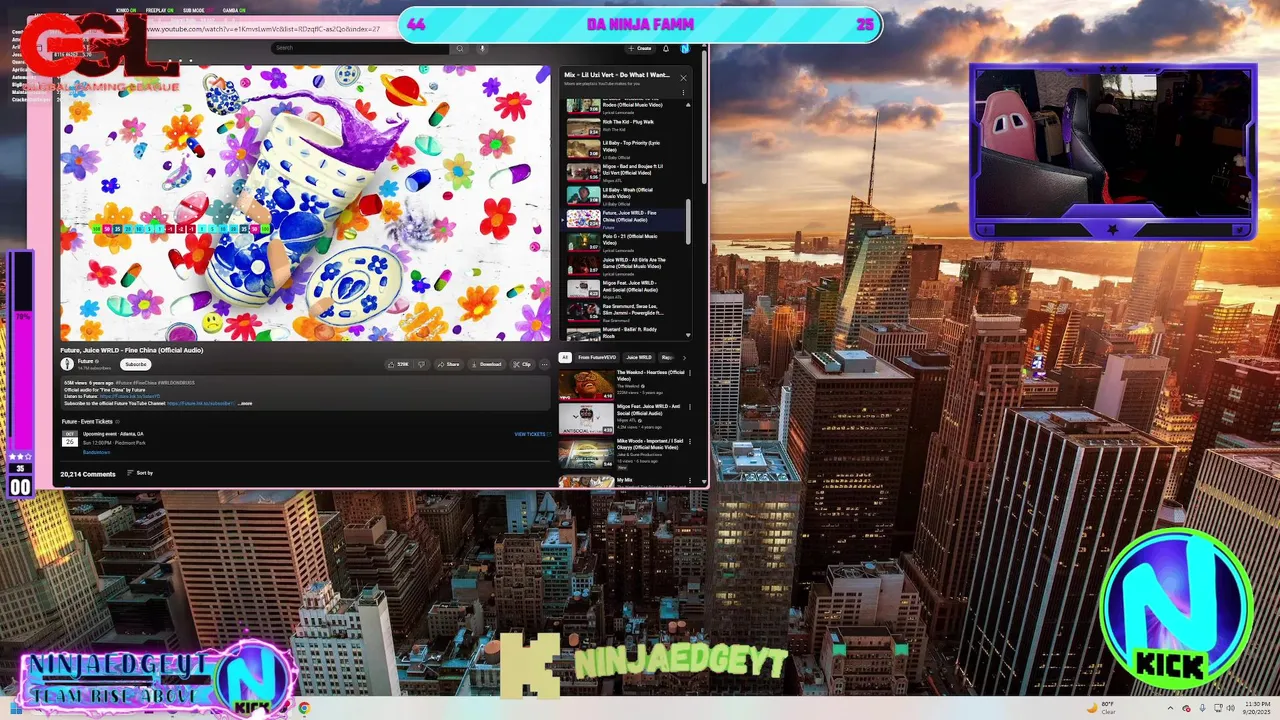Start voice search with the microphone icon

click(x=482, y=48)
